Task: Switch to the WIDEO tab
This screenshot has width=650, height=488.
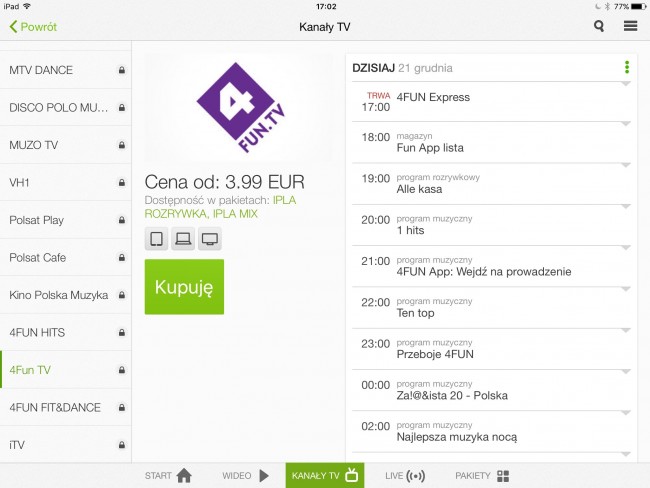Action: [x=245, y=476]
